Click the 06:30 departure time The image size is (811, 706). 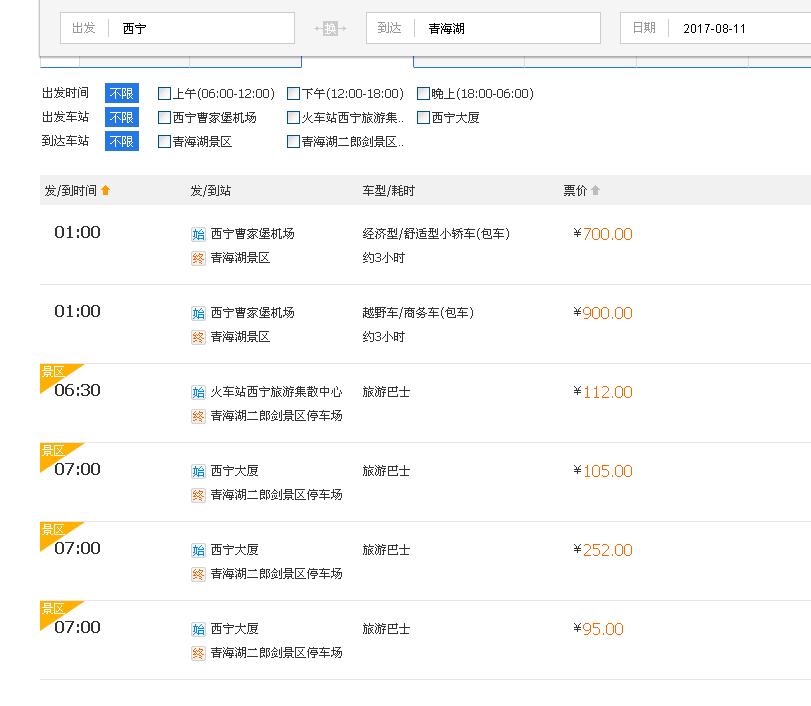click(77, 390)
